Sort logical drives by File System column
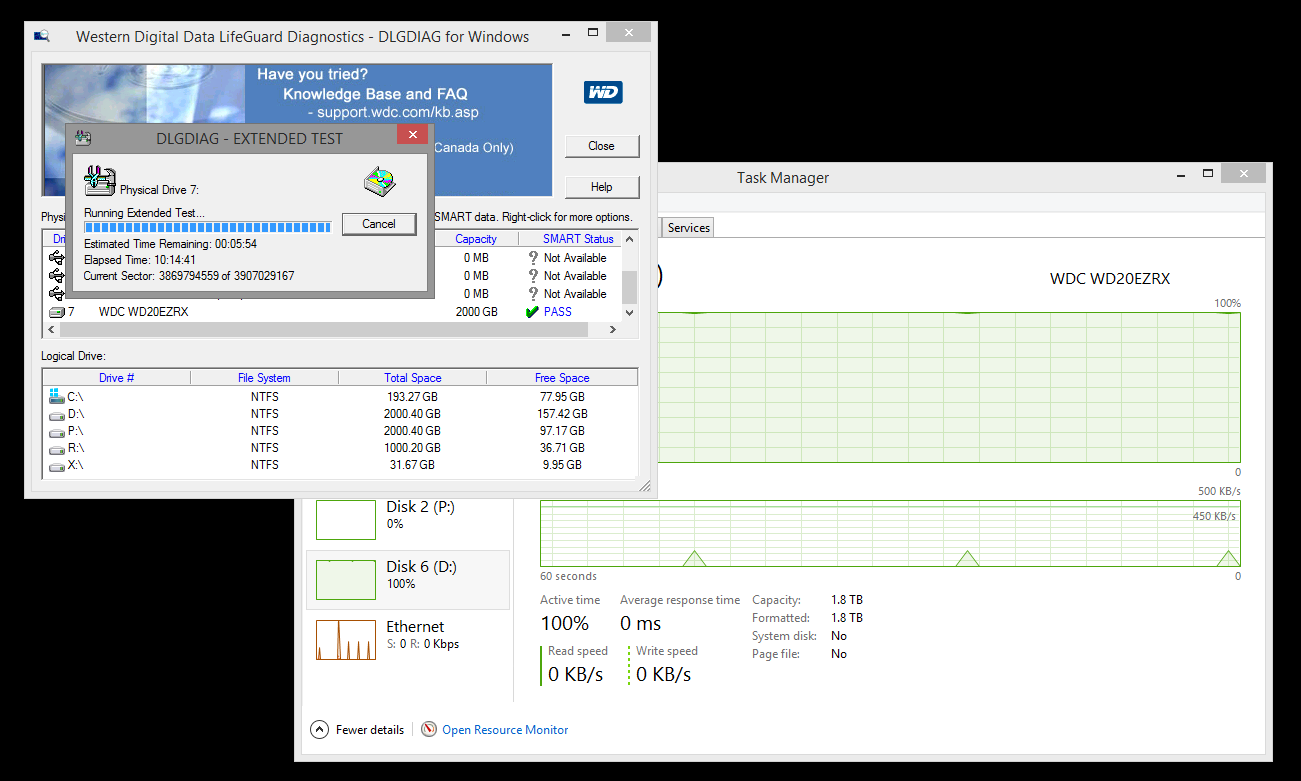1301x781 pixels. click(x=264, y=378)
